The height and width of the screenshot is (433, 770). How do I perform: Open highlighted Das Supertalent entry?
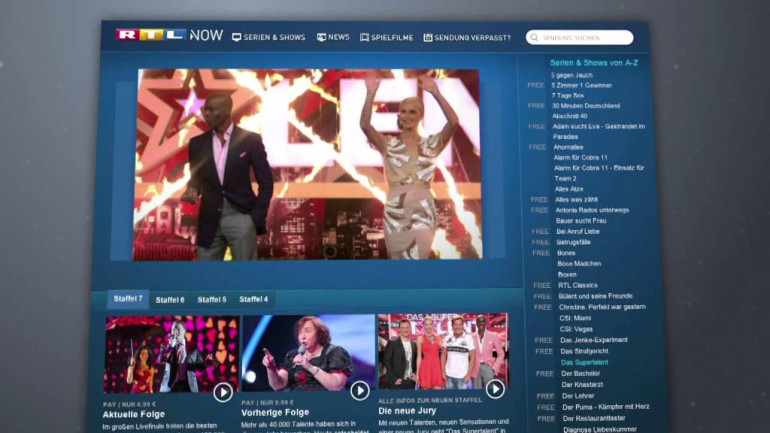[585, 362]
